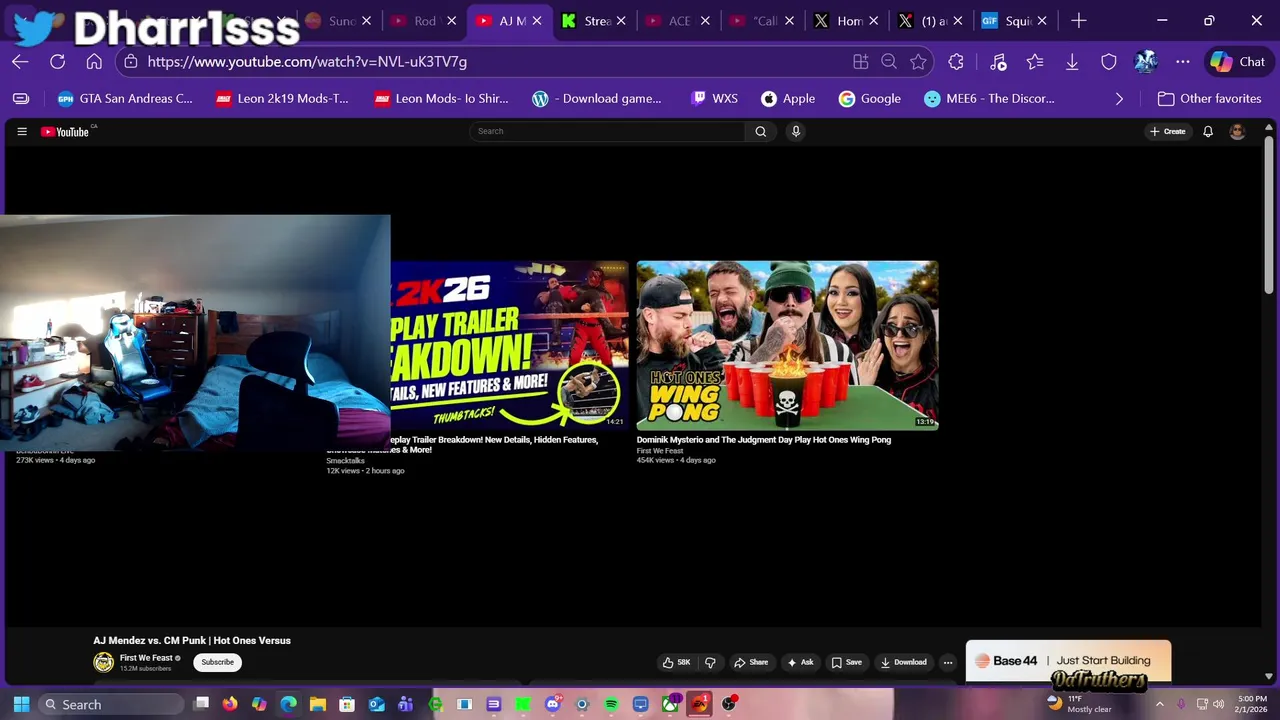Share the AJ Mendez vs. CM Punk video

pyautogui.click(x=751, y=662)
